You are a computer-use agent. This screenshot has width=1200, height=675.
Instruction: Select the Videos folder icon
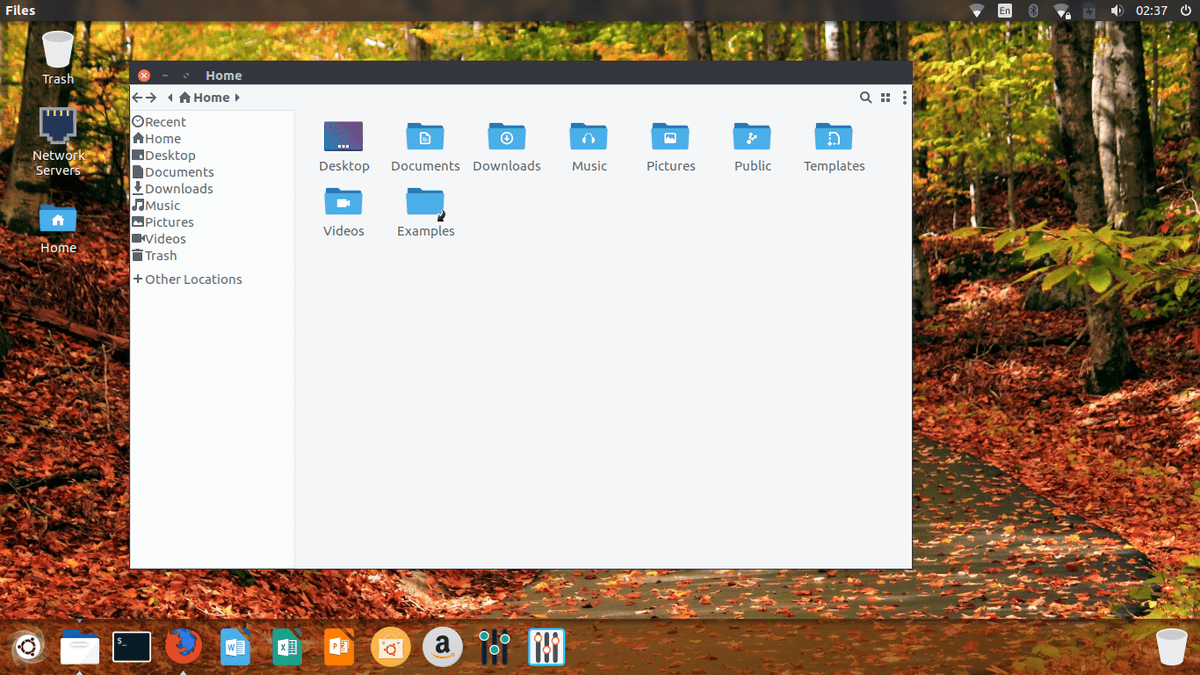click(x=343, y=203)
